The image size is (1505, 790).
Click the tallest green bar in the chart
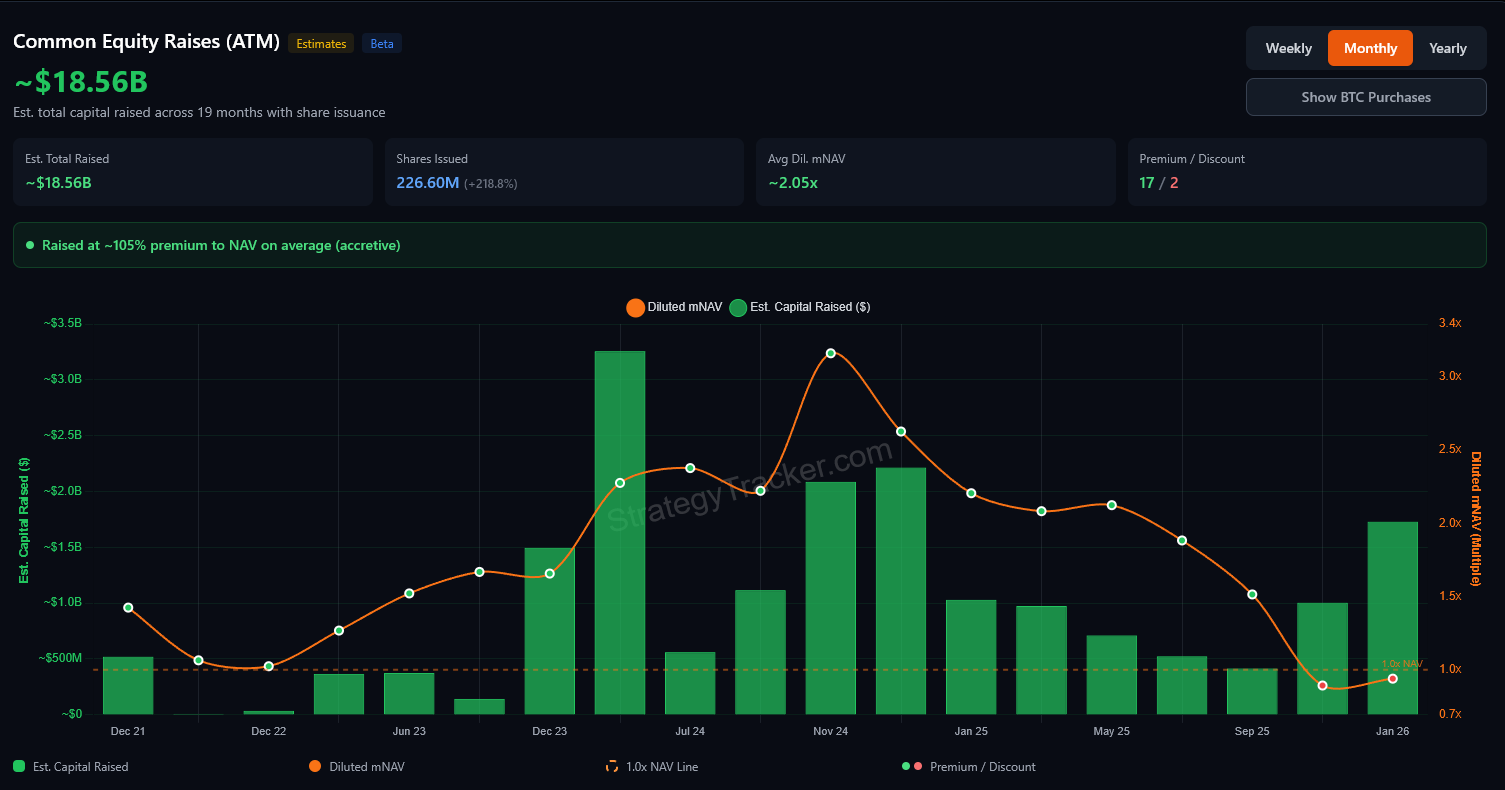point(620,530)
